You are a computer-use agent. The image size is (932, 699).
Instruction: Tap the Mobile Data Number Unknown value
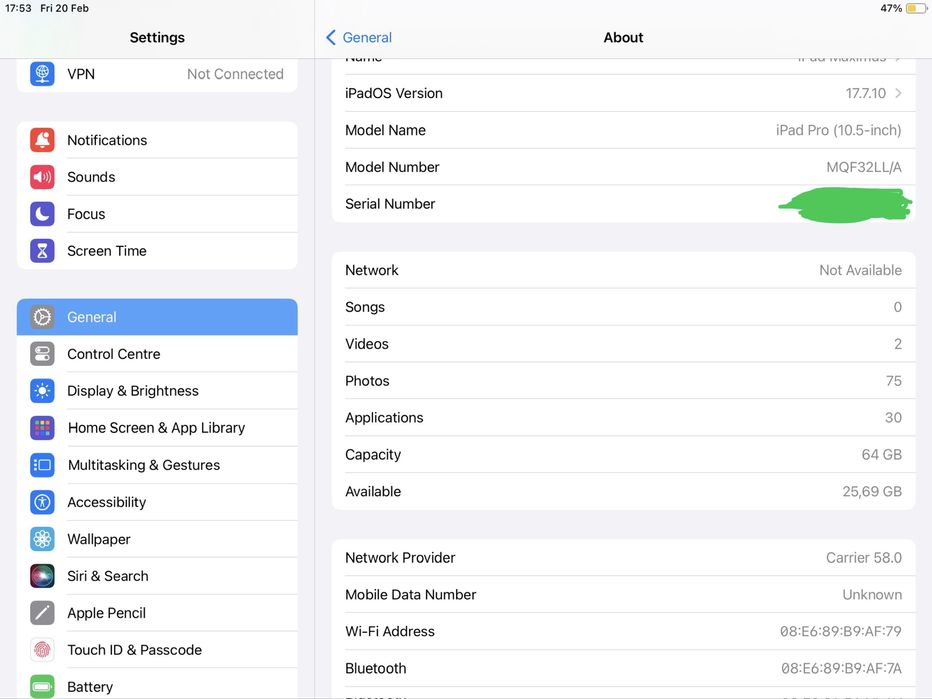pos(872,594)
